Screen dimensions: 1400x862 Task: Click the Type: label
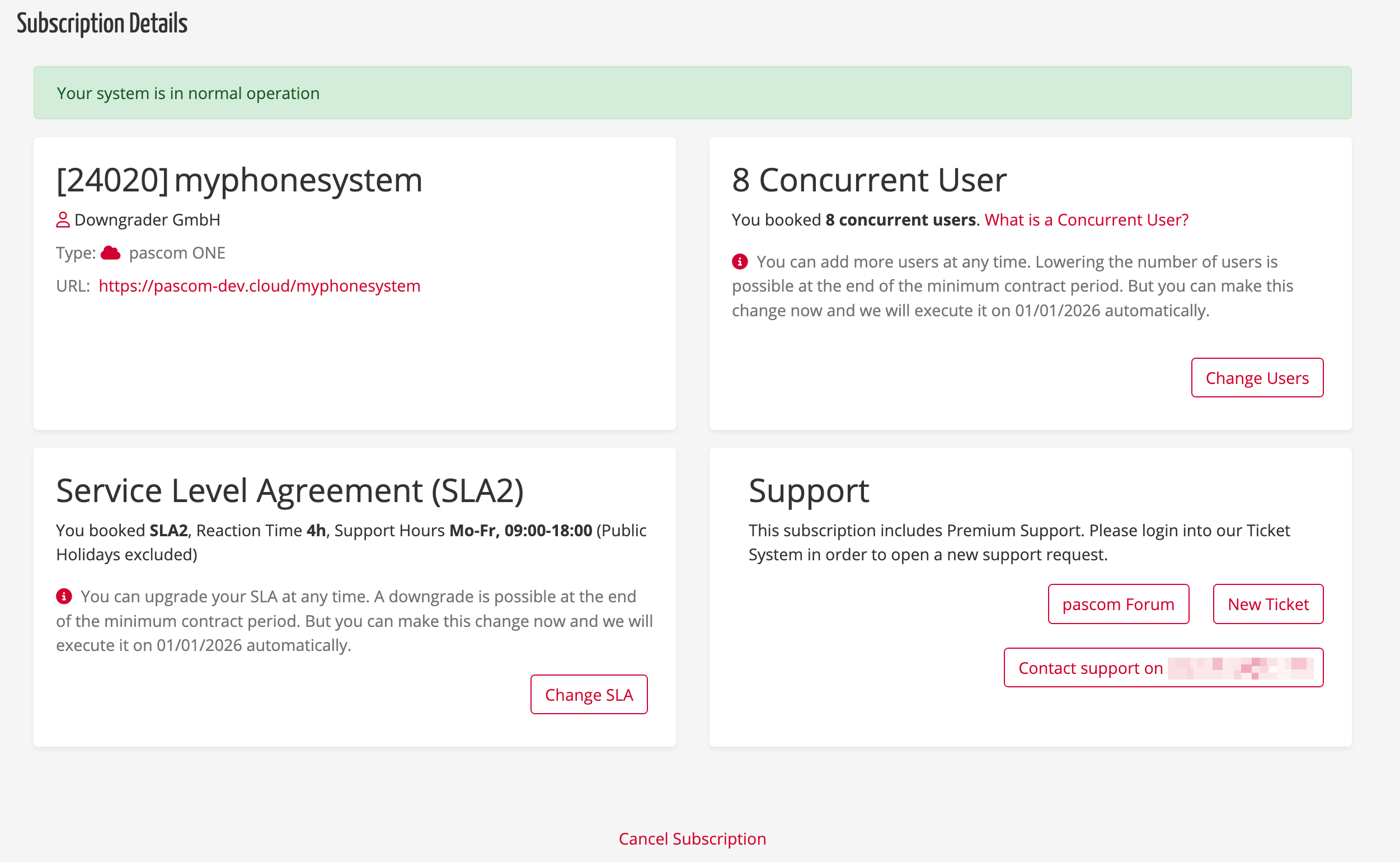76,252
